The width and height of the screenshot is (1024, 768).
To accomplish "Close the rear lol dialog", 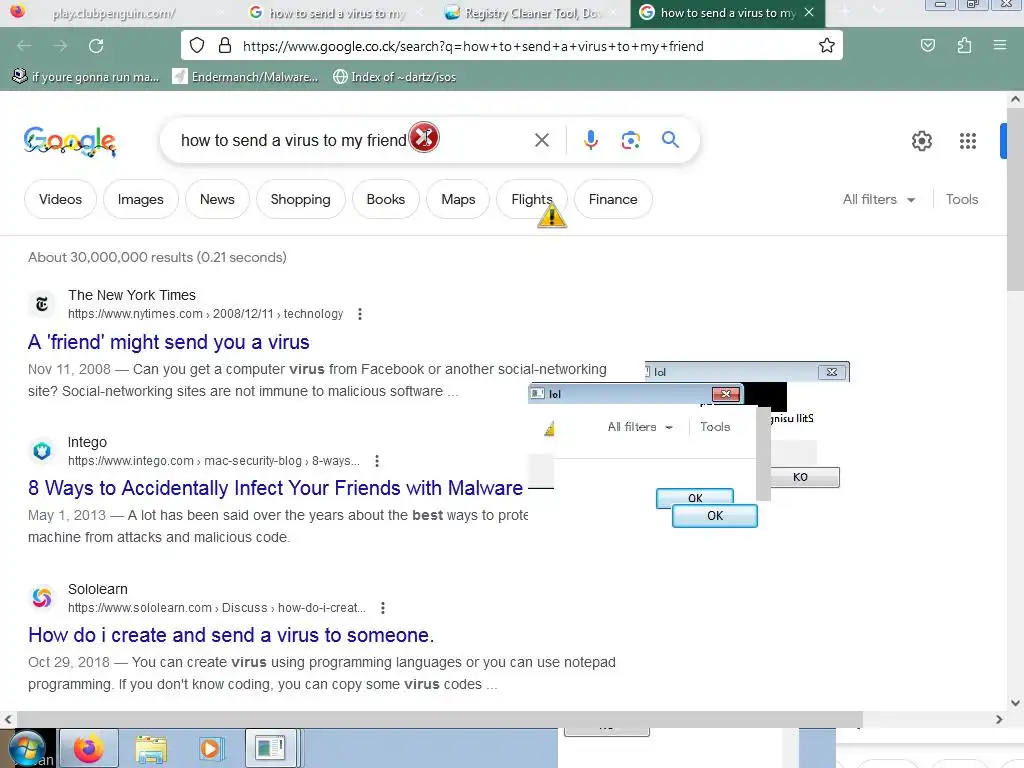I will pyautogui.click(x=831, y=372).
